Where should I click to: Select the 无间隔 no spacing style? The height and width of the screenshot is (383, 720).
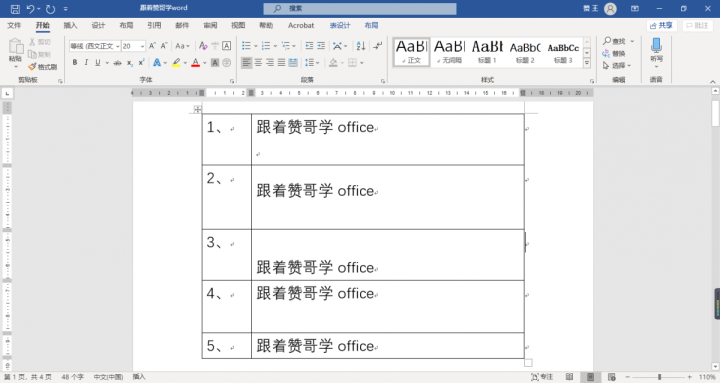pos(449,52)
